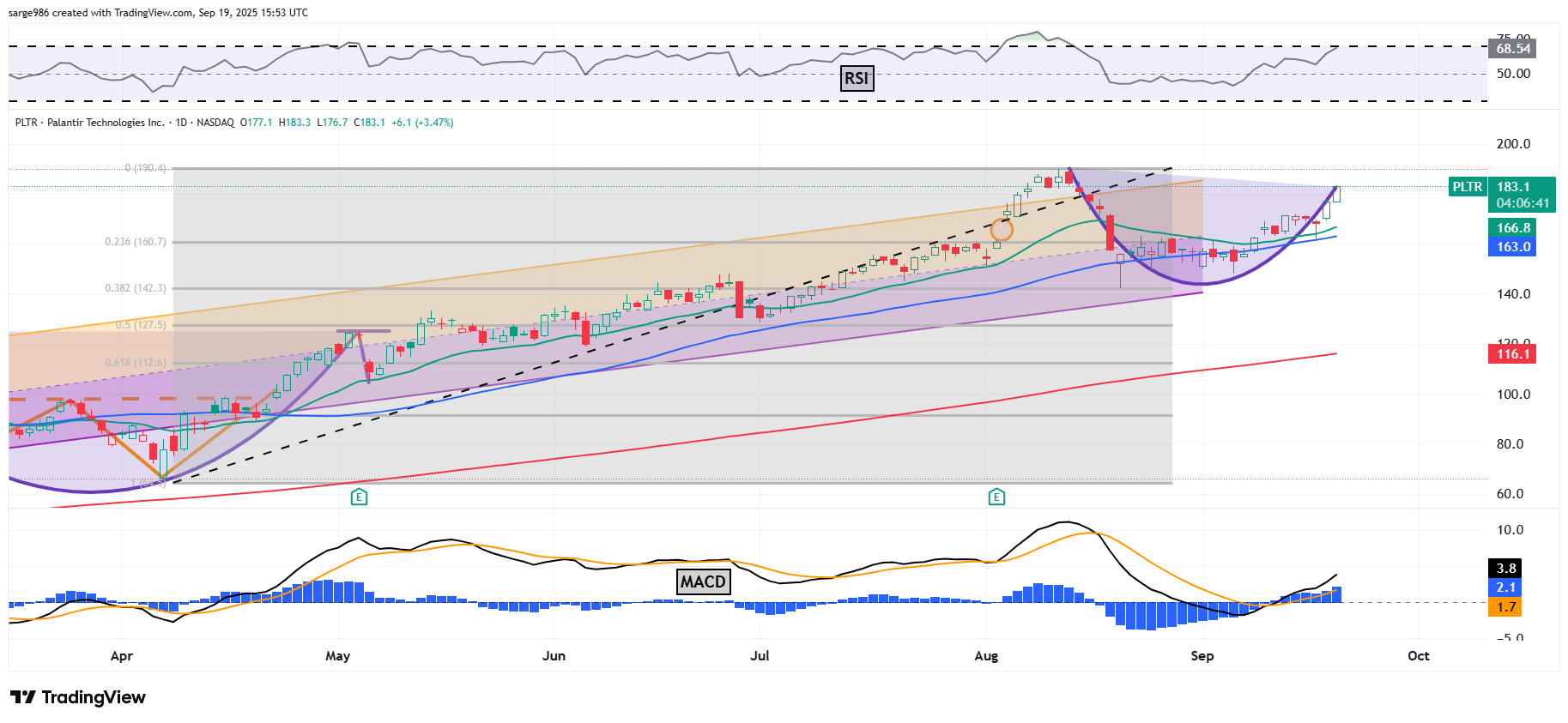Click the sarge986 created with TradingView.com text
1568x723 pixels.
[158, 13]
